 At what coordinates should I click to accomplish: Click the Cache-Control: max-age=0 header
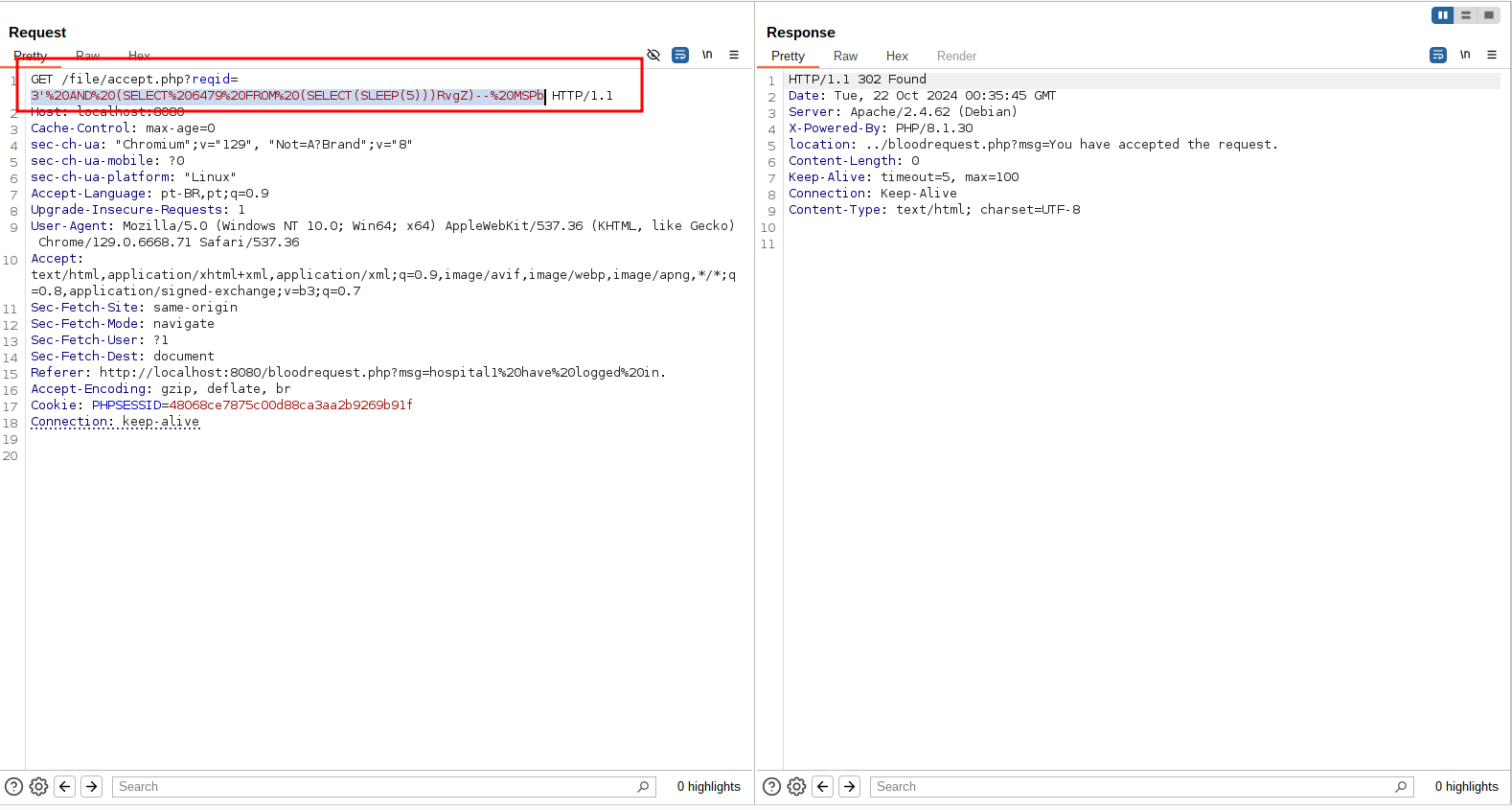click(x=123, y=128)
